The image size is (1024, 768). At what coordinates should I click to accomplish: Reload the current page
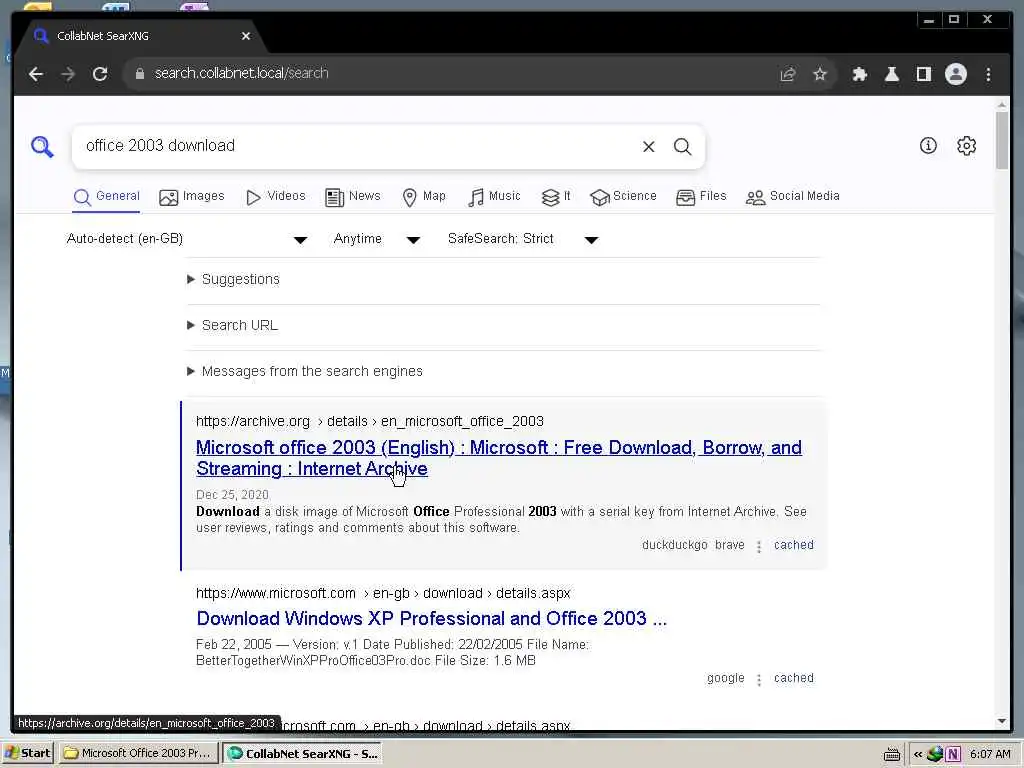coord(100,74)
